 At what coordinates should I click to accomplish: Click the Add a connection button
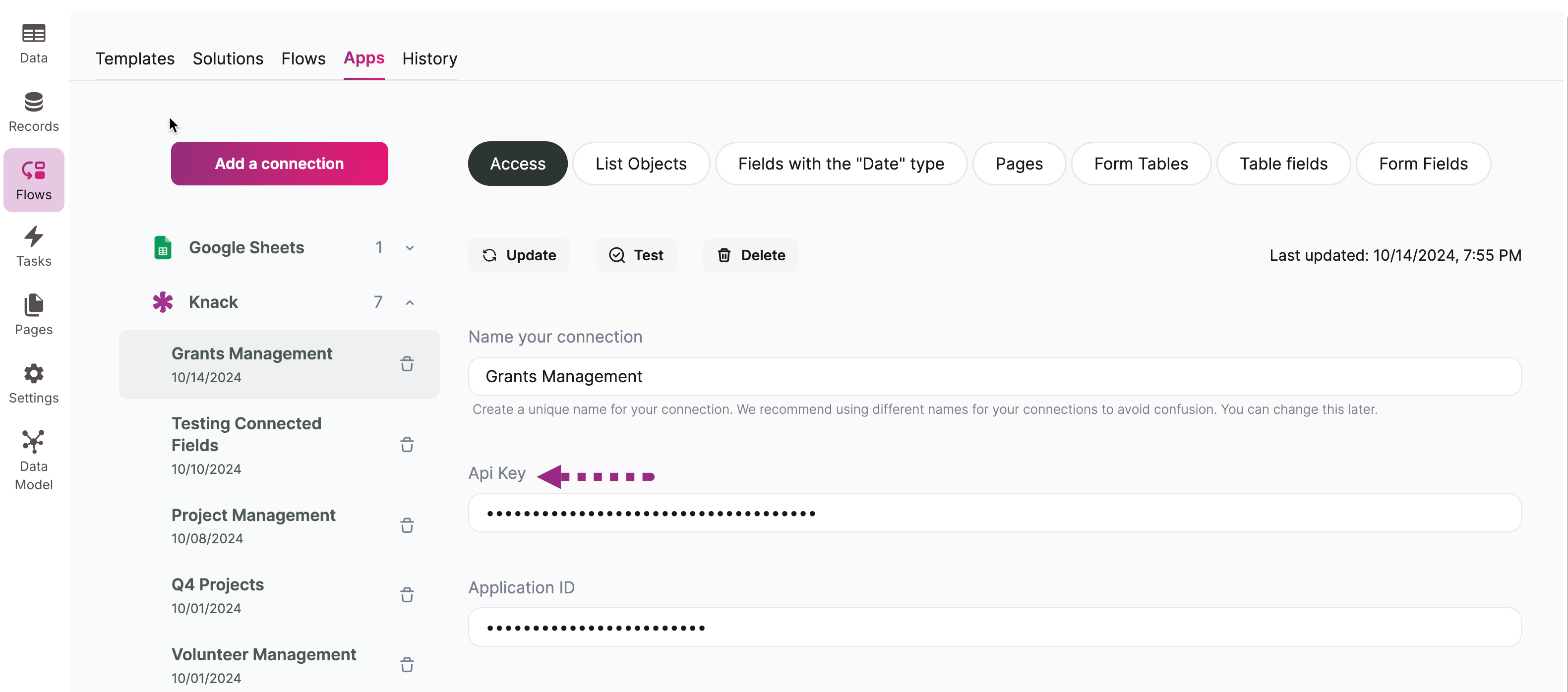coord(279,164)
